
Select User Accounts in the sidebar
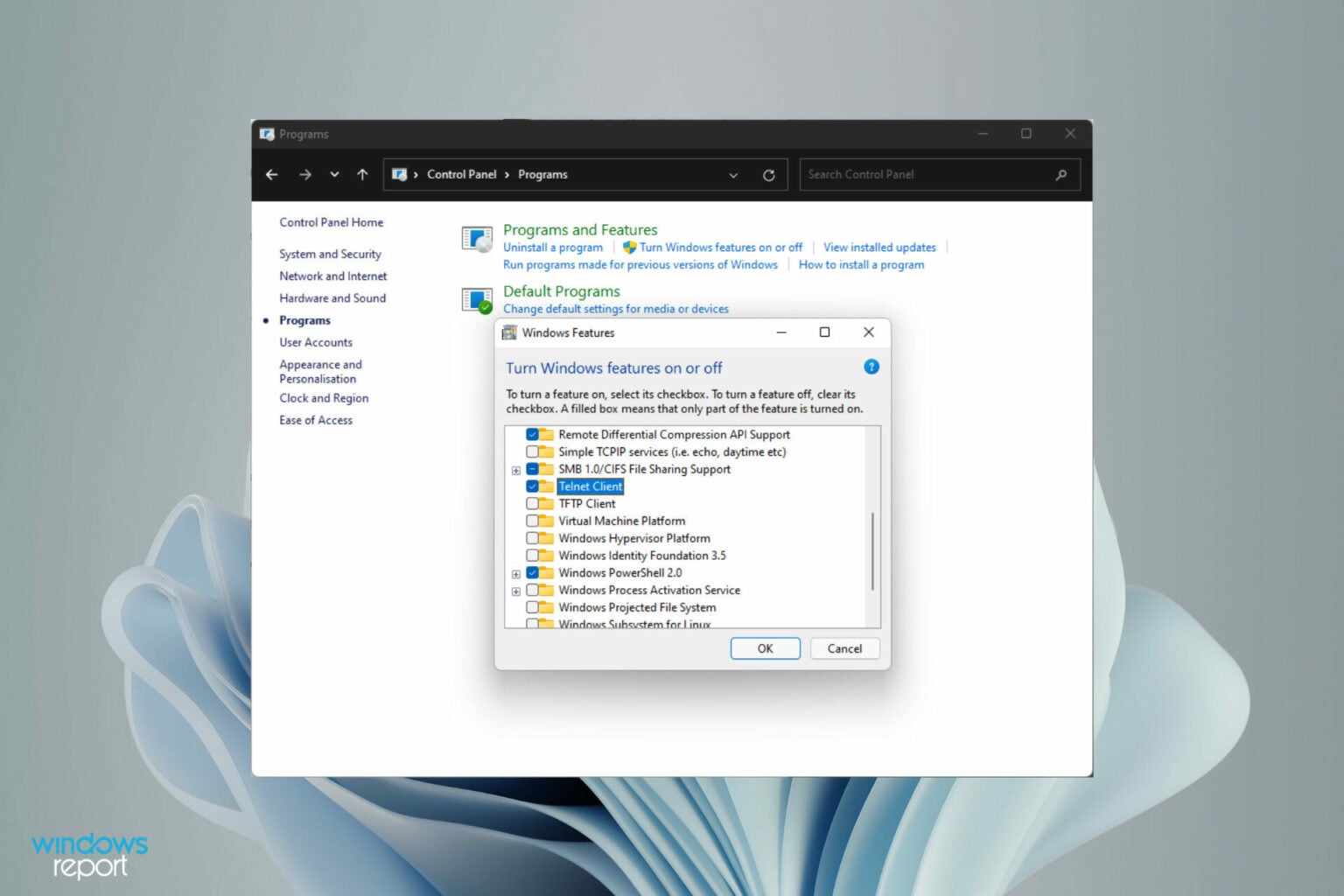coord(315,342)
